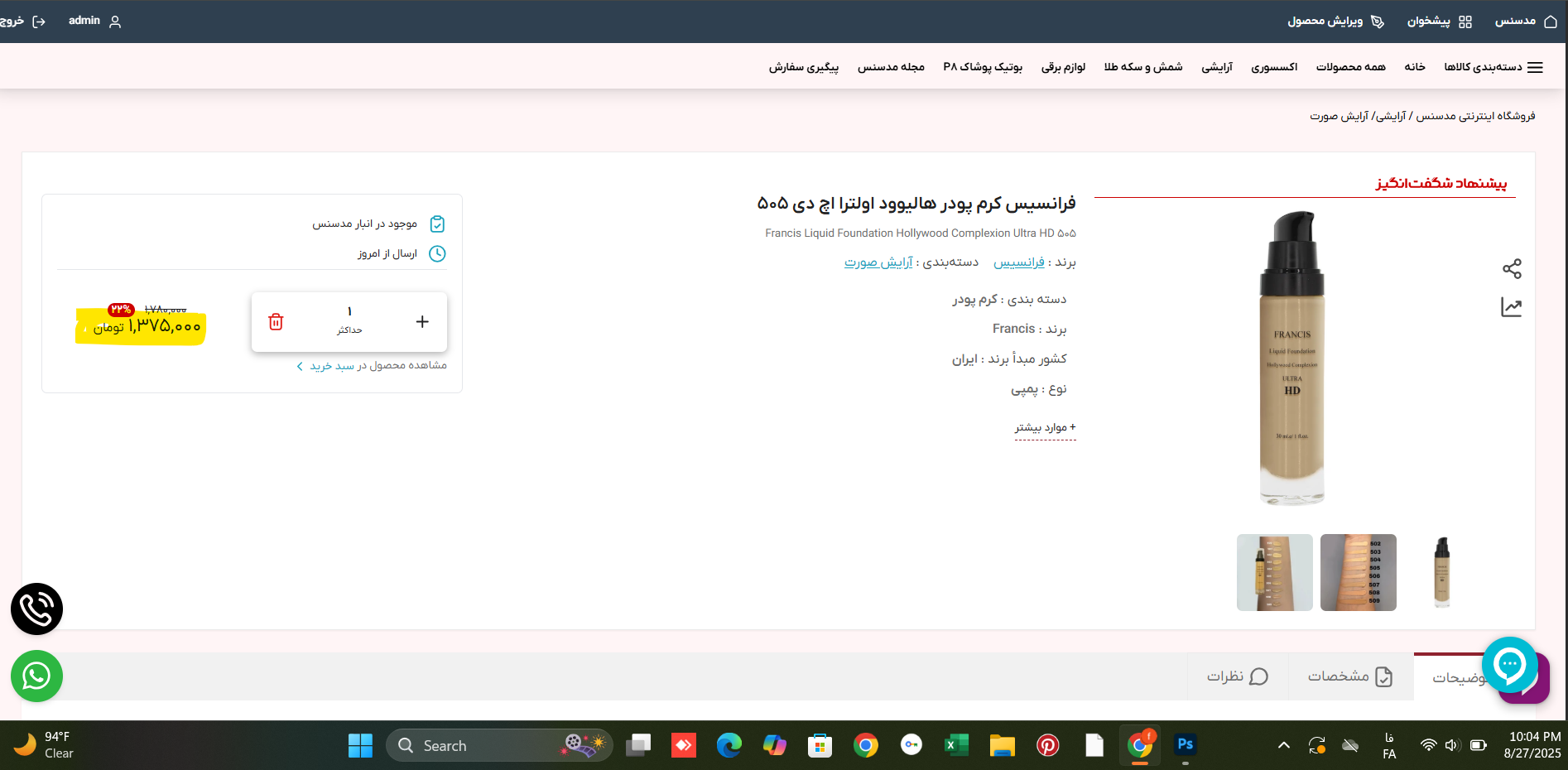Switch to the نظرات tab
The width and height of the screenshot is (1568, 770).
tap(1237, 676)
